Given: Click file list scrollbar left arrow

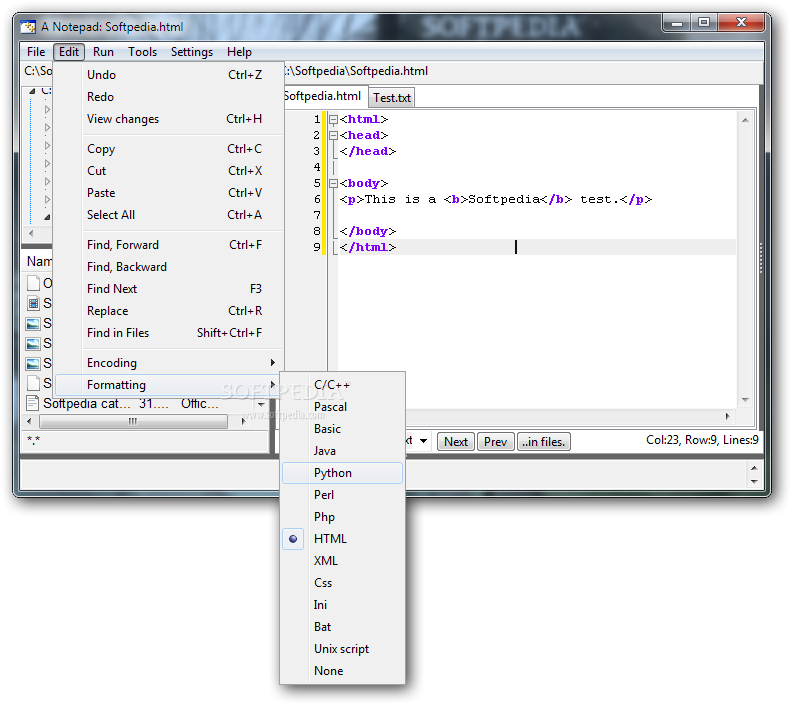Looking at the screenshot, I should click(29, 421).
